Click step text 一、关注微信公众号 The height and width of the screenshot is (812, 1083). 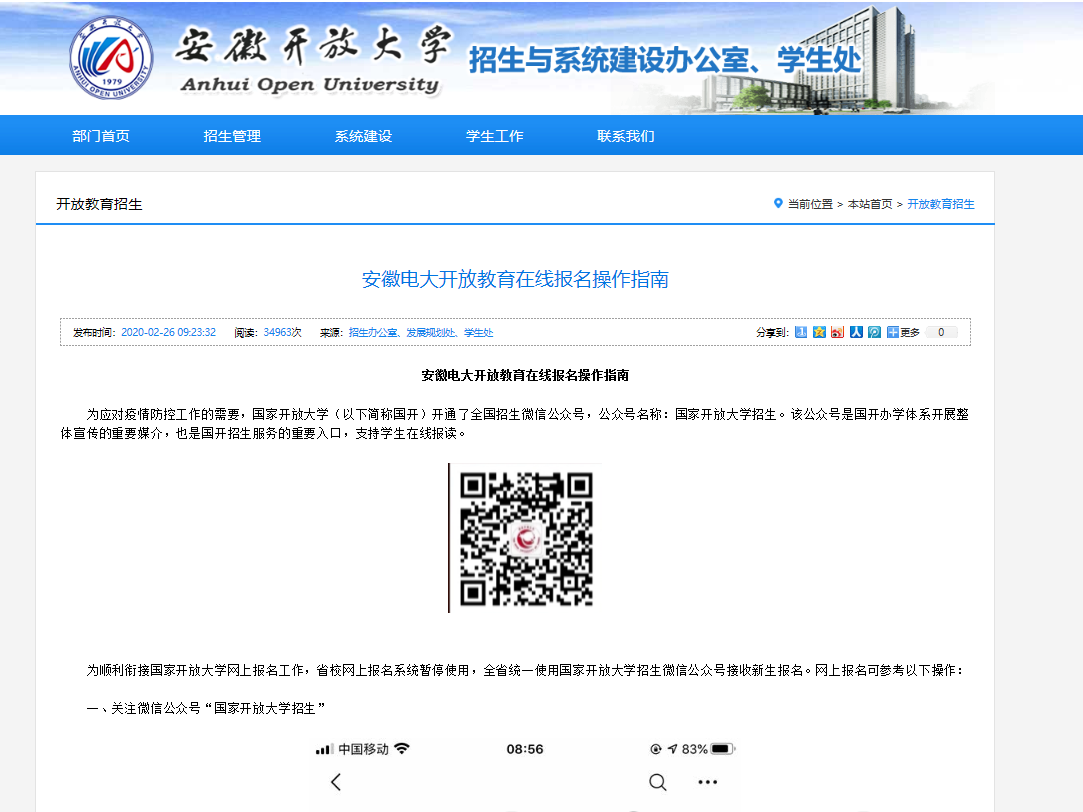[x=206, y=708]
